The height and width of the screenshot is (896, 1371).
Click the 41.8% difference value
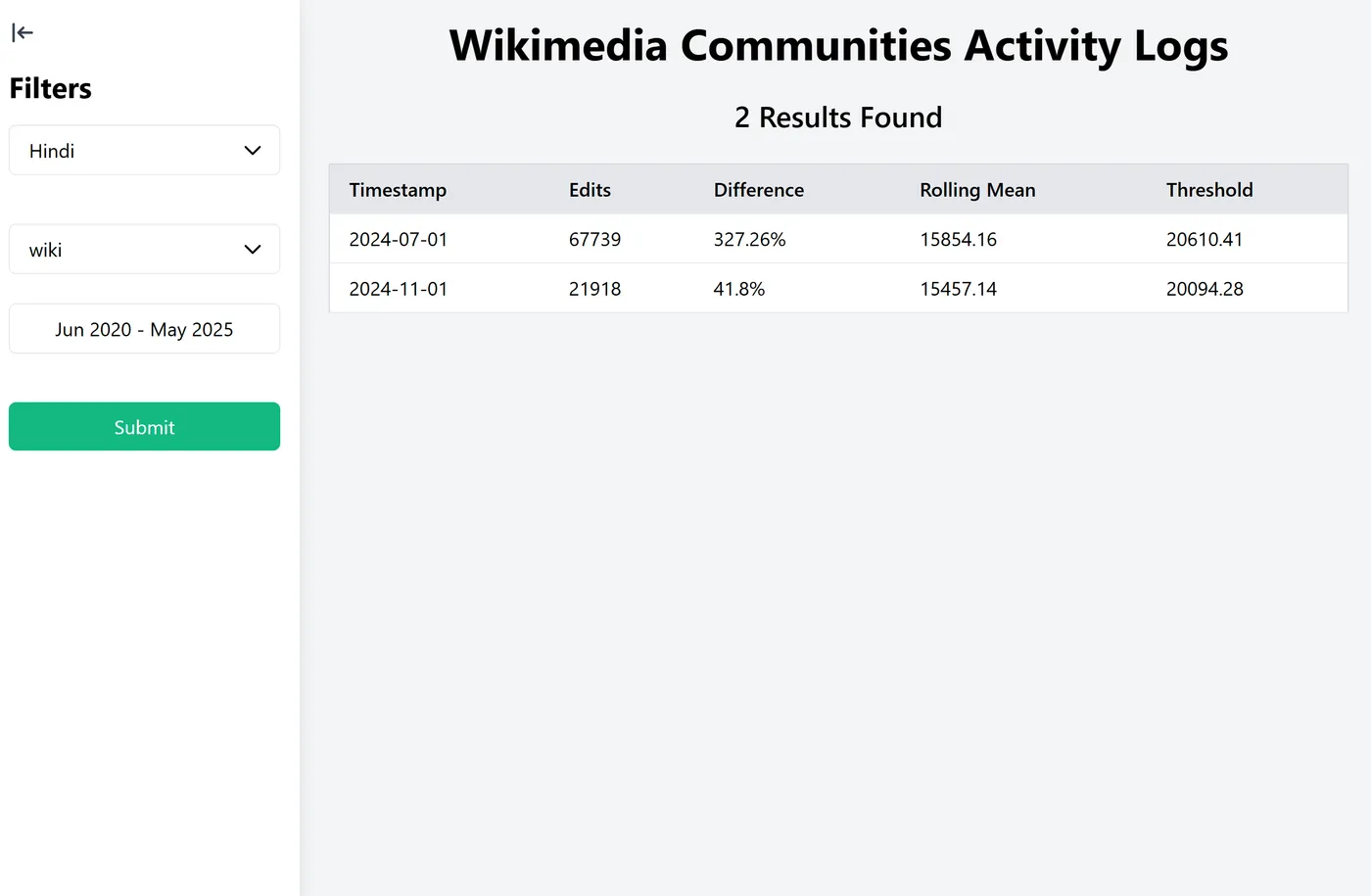(x=739, y=289)
